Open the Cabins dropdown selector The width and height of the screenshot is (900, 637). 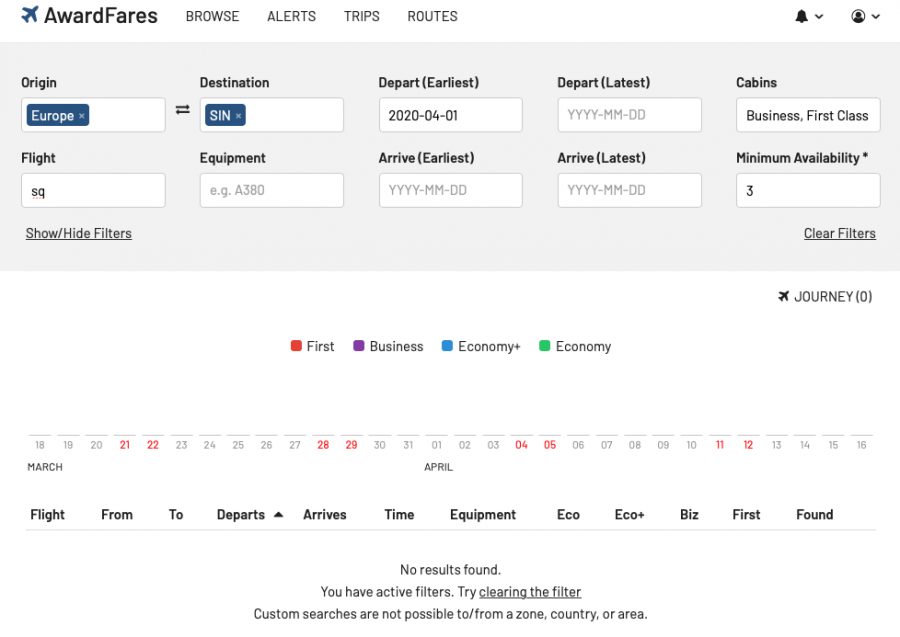[807, 115]
